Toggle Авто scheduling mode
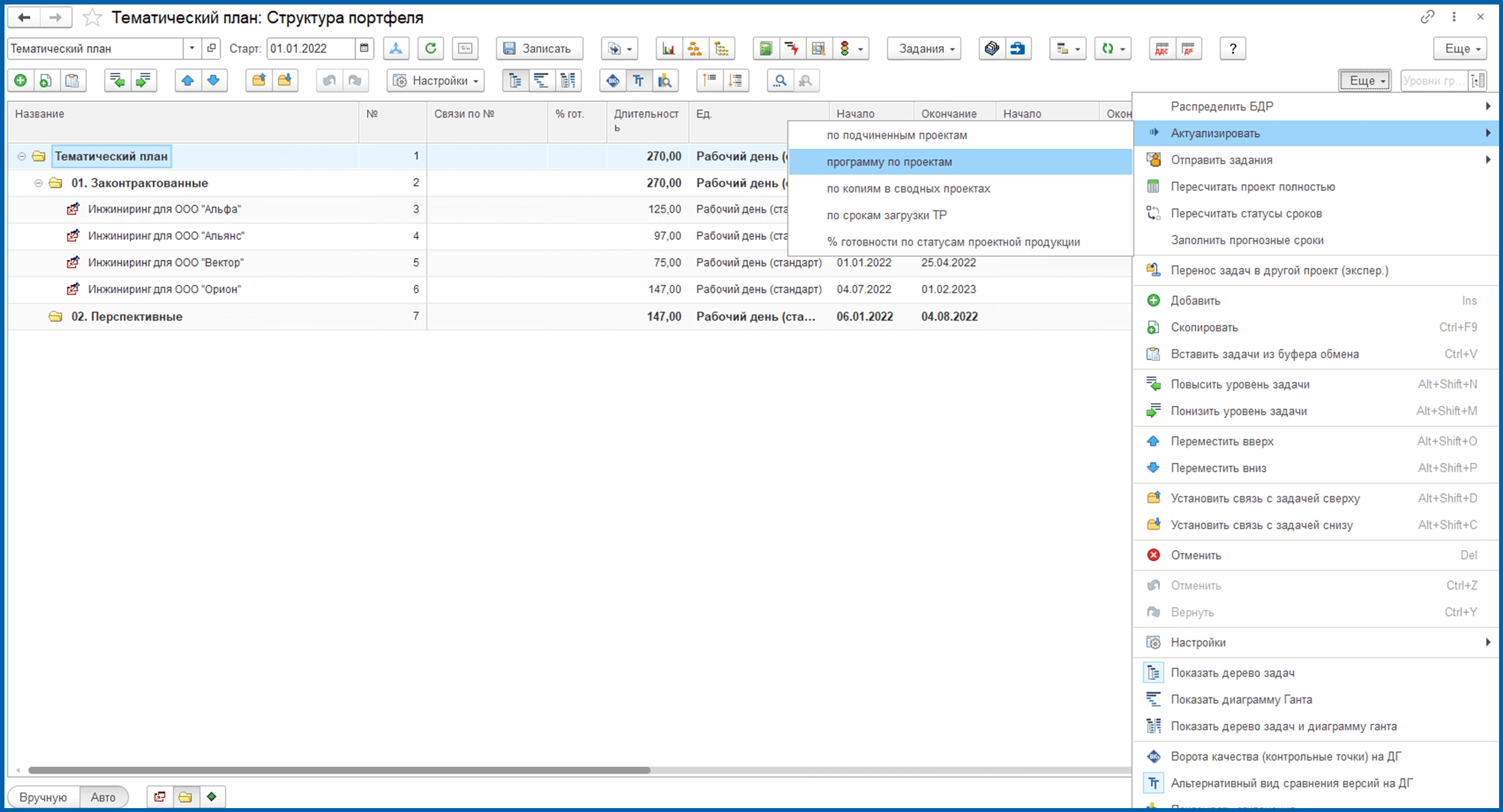The image size is (1503, 812). pyautogui.click(x=103, y=797)
